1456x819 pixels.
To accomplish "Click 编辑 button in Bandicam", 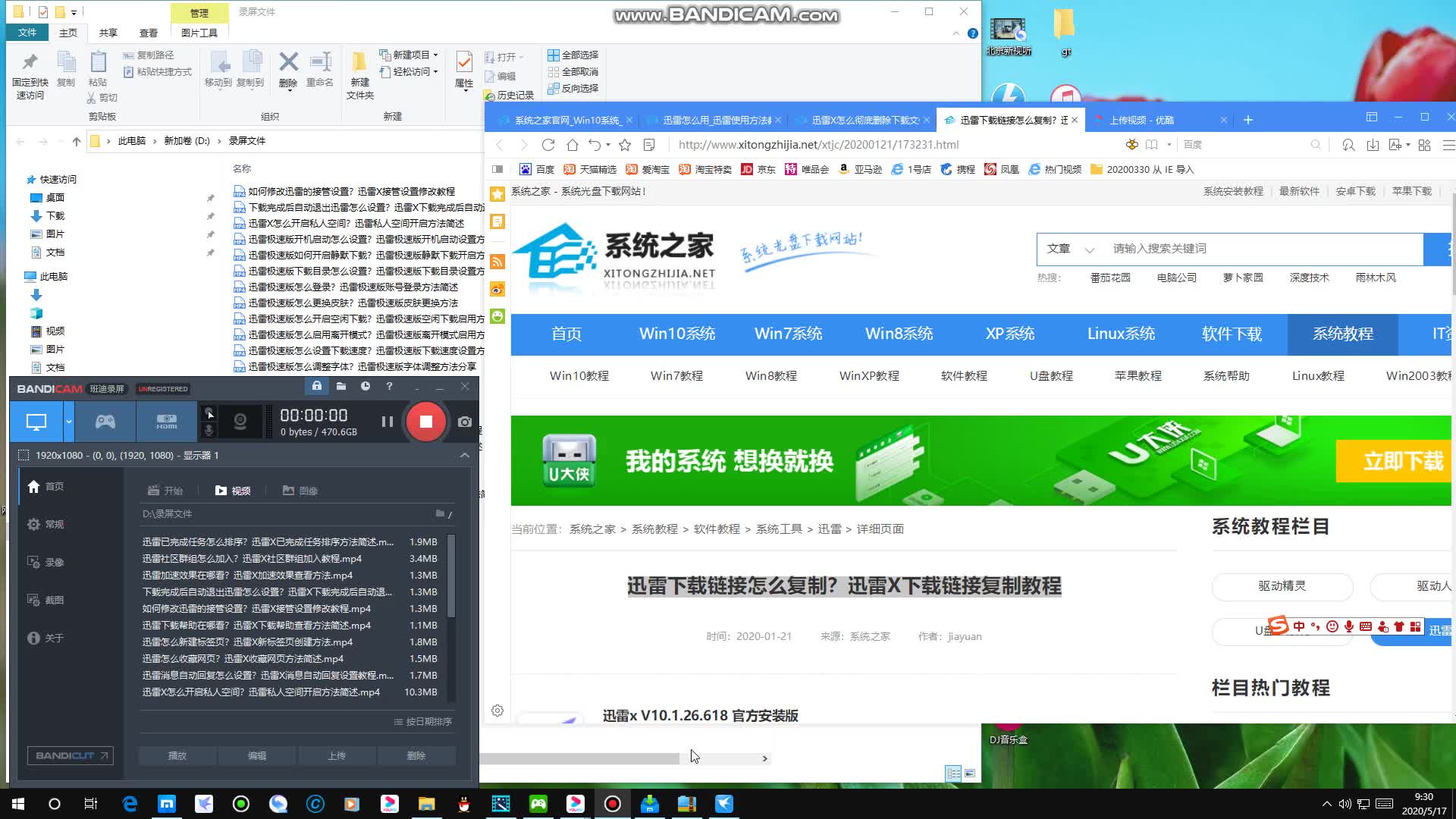I will [257, 755].
